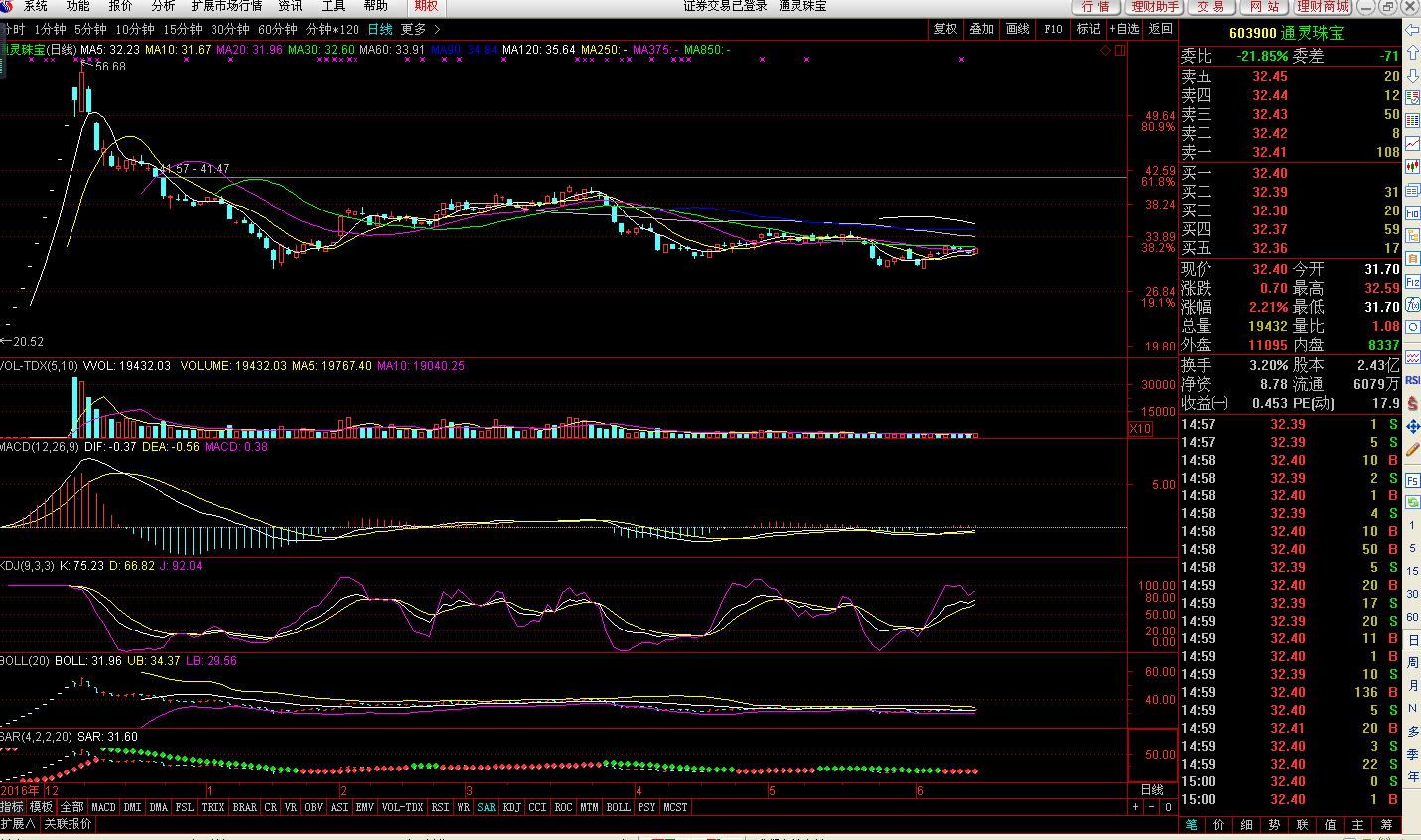1421x840 pixels.
Task: Open the 分析 menu
Action: pyautogui.click(x=163, y=6)
